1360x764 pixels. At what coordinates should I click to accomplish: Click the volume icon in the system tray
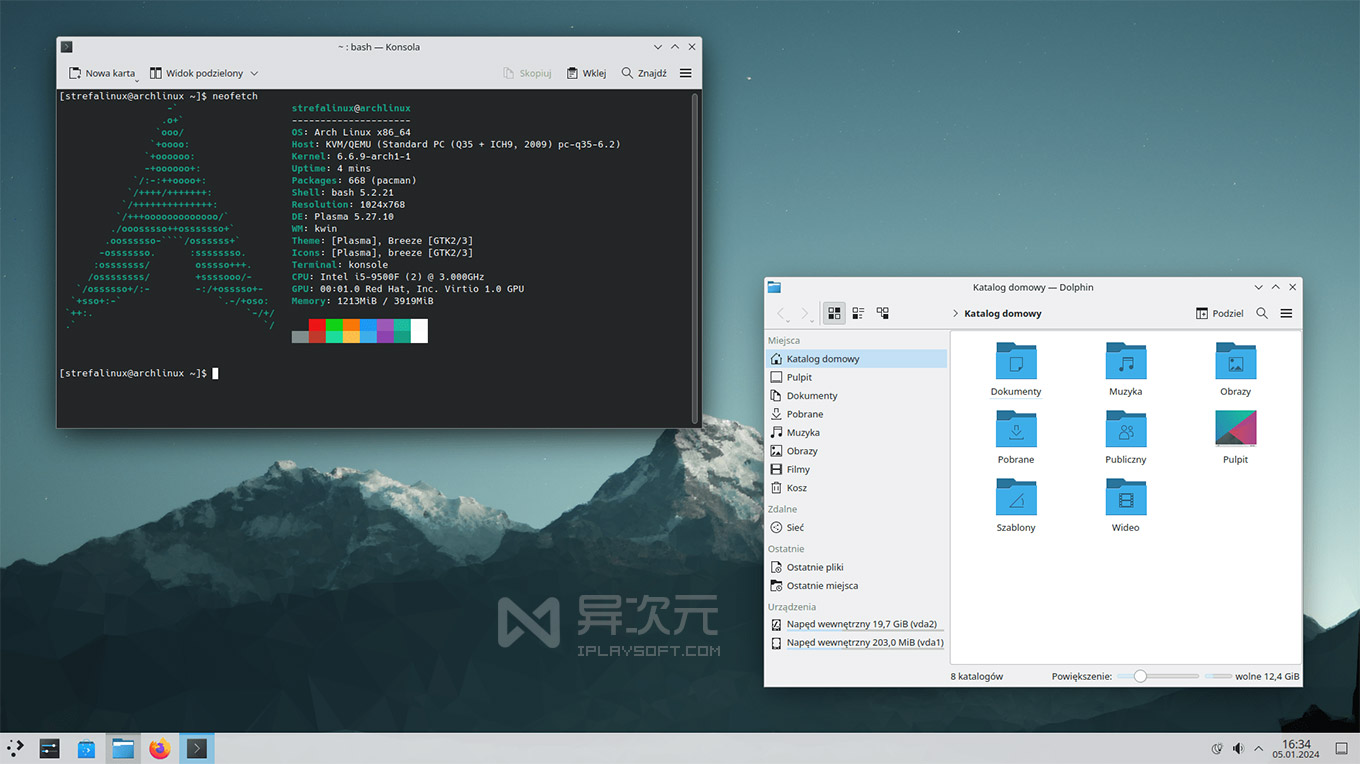[1238, 748]
